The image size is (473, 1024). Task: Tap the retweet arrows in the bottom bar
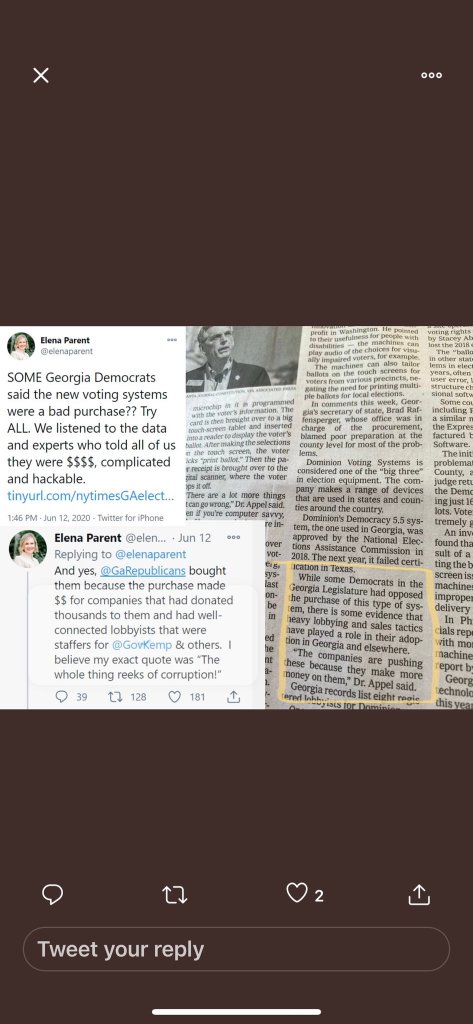(x=174, y=894)
